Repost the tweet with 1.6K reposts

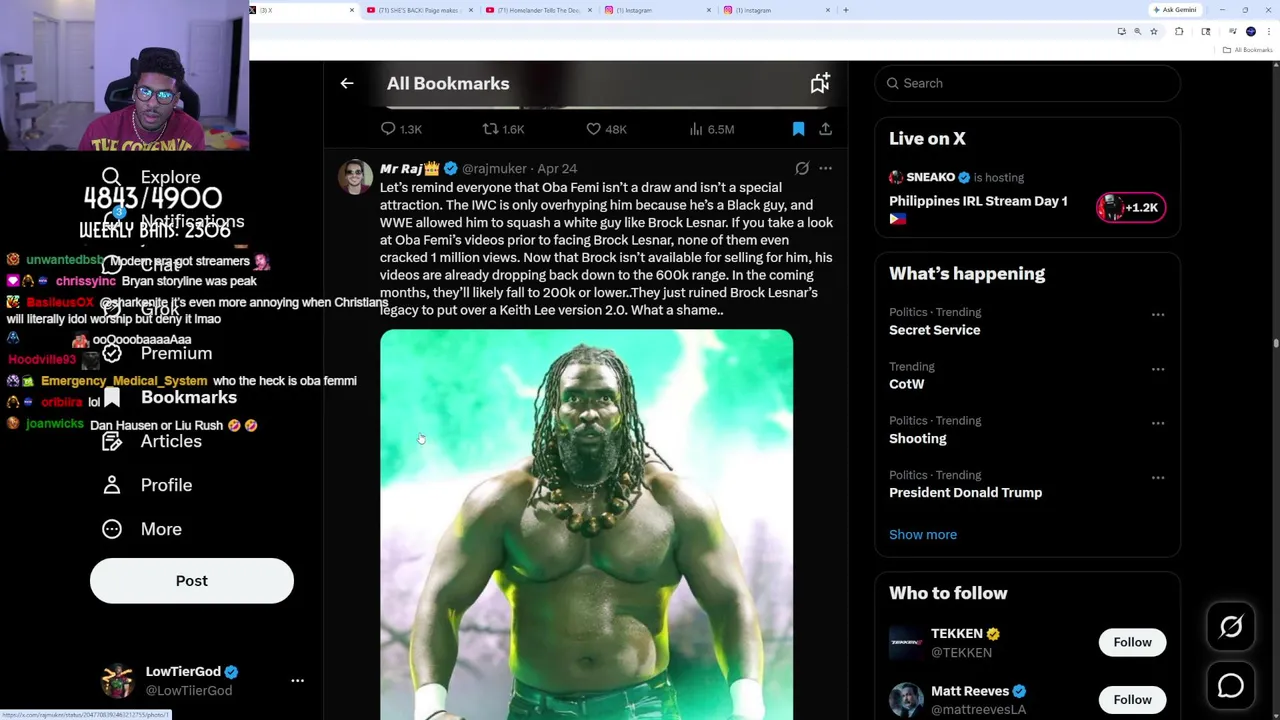click(x=503, y=129)
